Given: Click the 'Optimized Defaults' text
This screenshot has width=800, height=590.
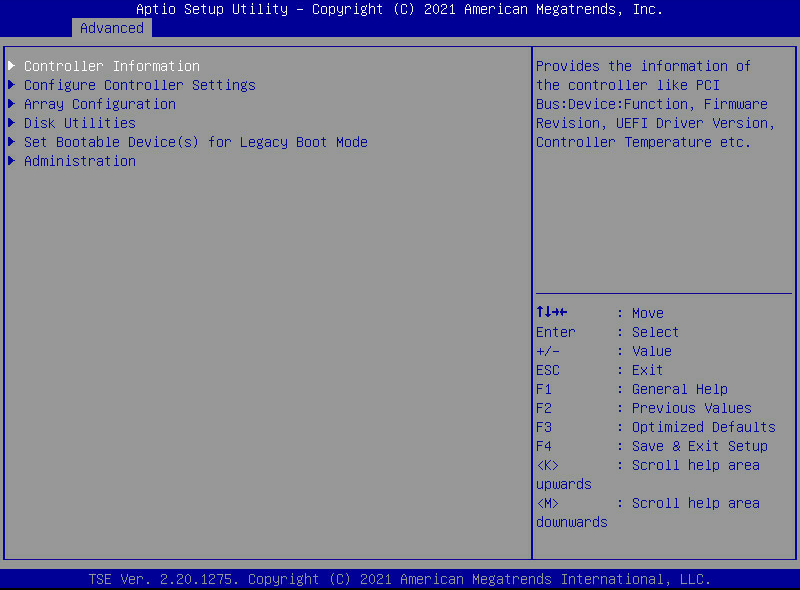Looking at the screenshot, I should click(704, 427).
